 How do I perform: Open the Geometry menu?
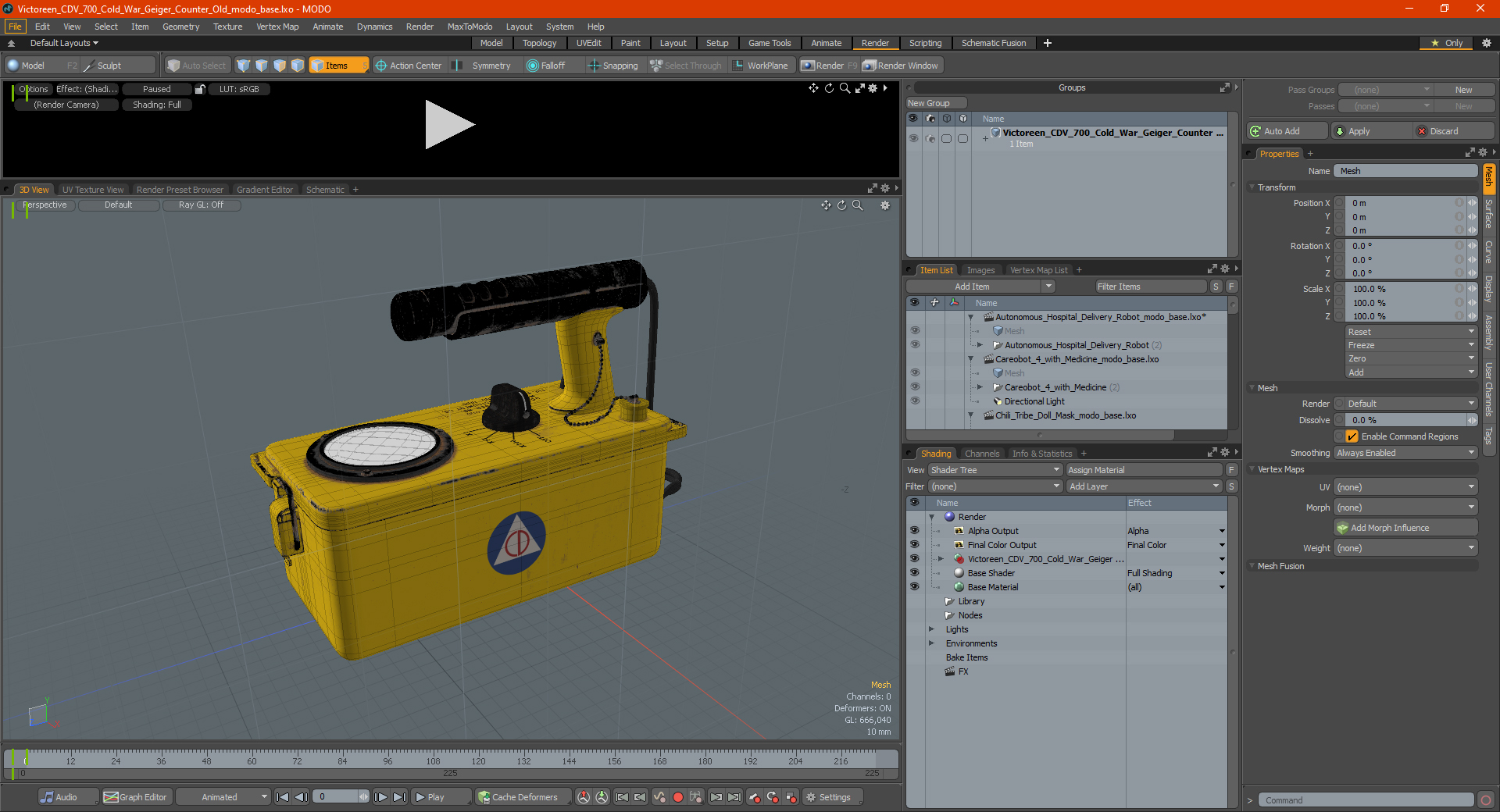[180, 27]
